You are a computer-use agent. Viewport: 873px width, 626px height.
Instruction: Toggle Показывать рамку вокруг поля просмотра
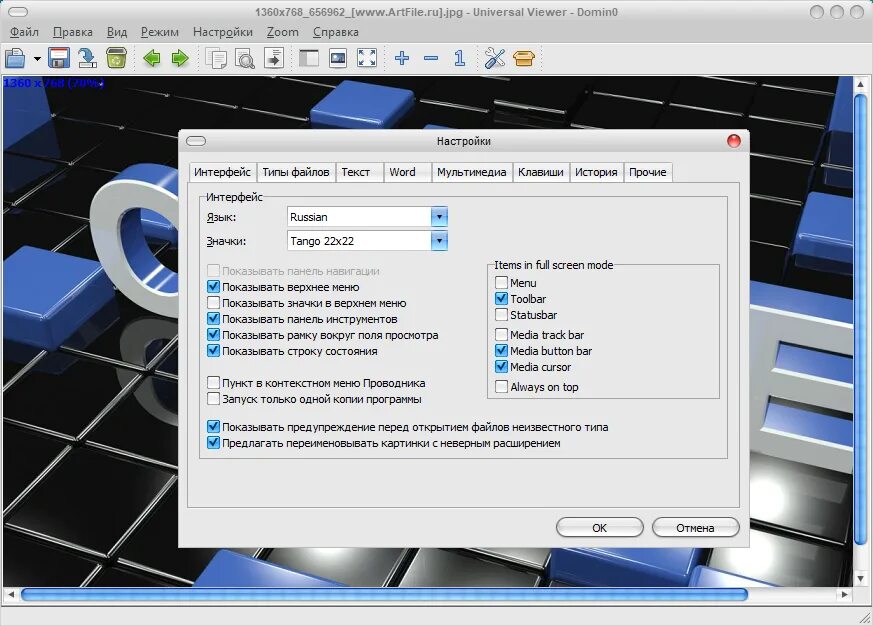pos(213,335)
